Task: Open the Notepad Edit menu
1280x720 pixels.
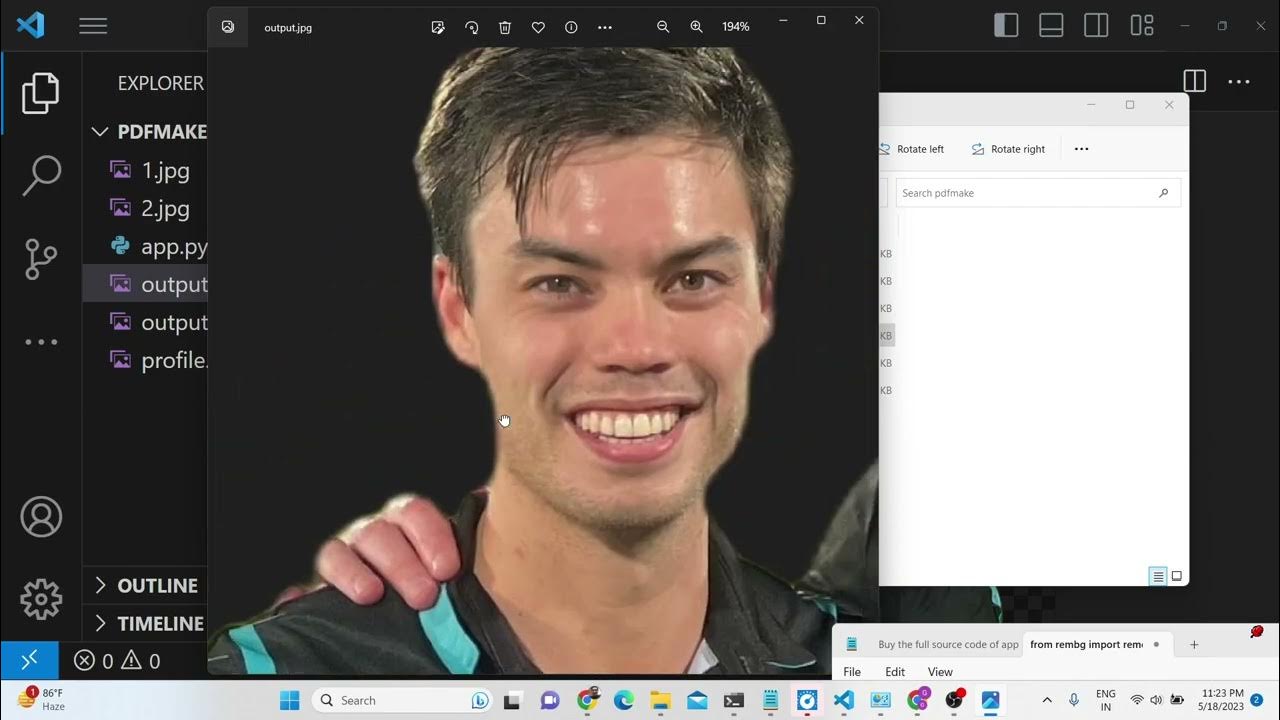Action: [x=895, y=672]
